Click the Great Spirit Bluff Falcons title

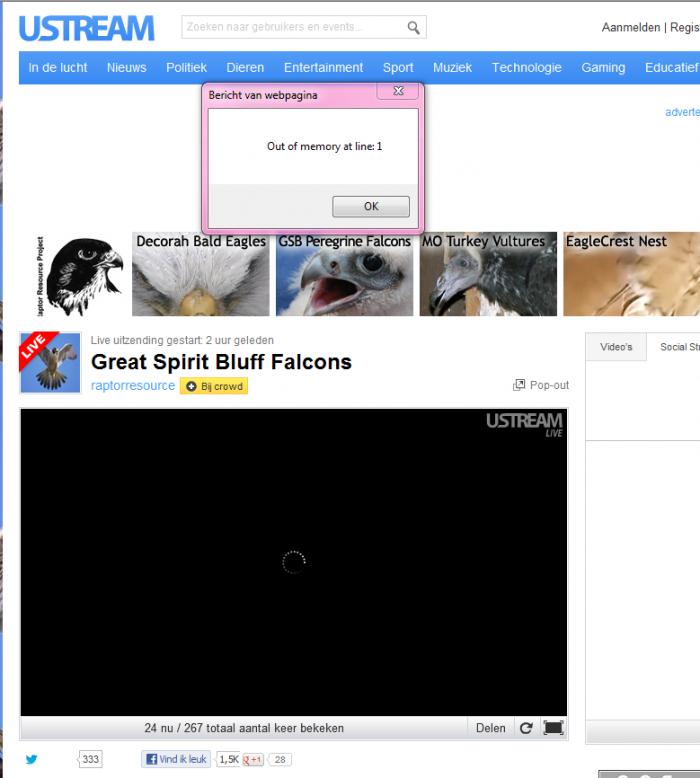(221, 362)
